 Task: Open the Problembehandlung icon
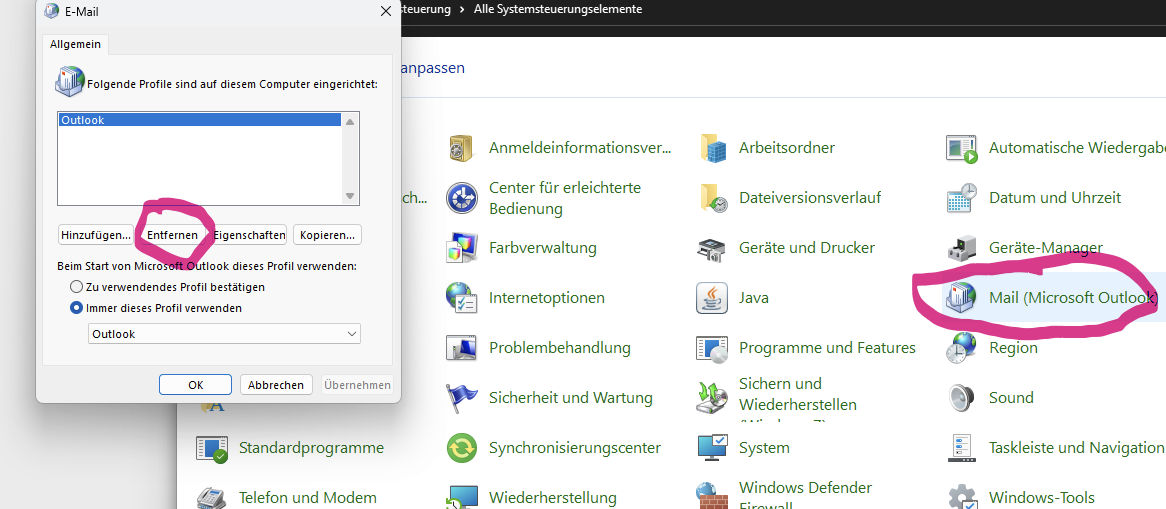[462, 348]
